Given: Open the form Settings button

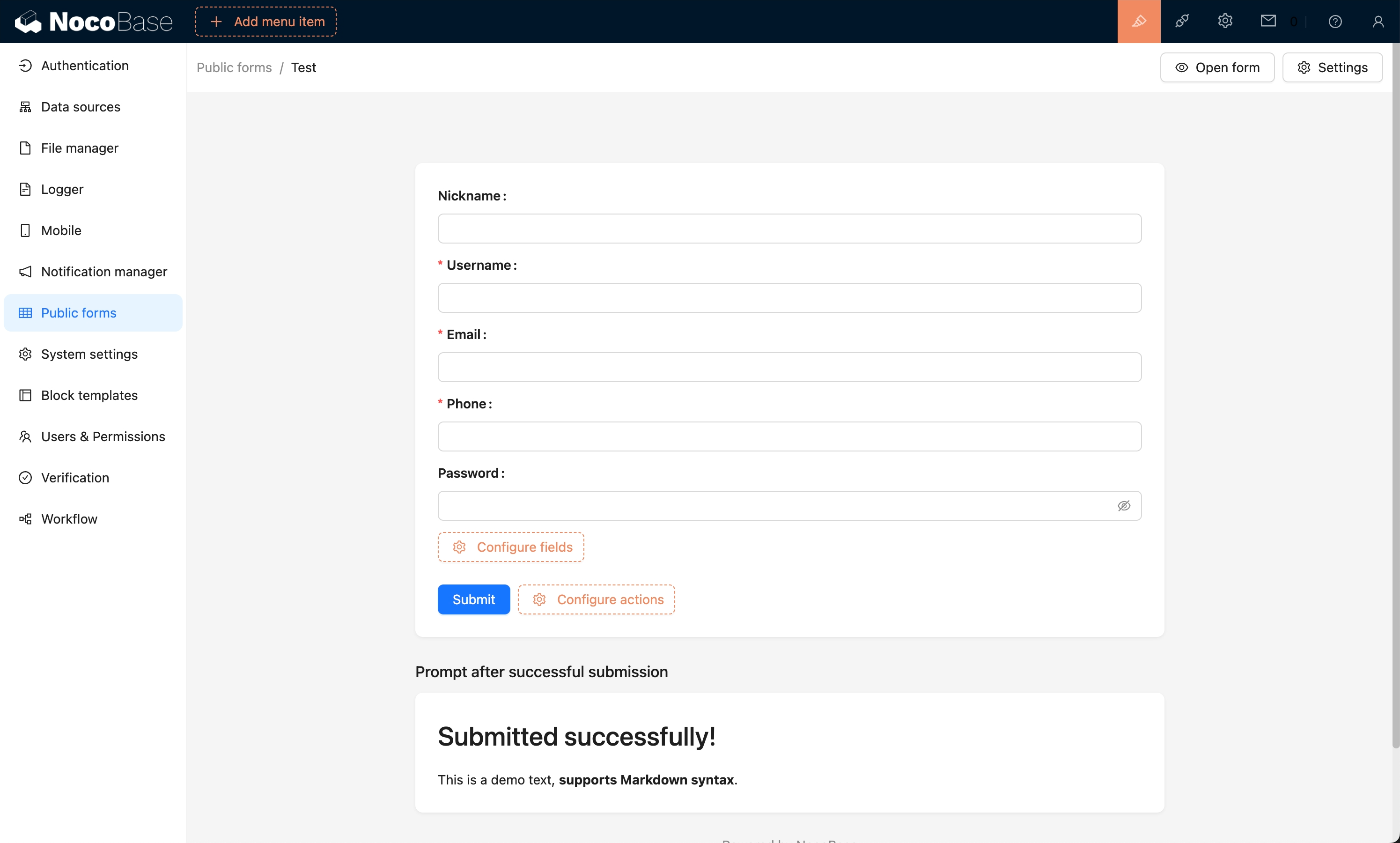Looking at the screenshot, I should coord(1332,67).
